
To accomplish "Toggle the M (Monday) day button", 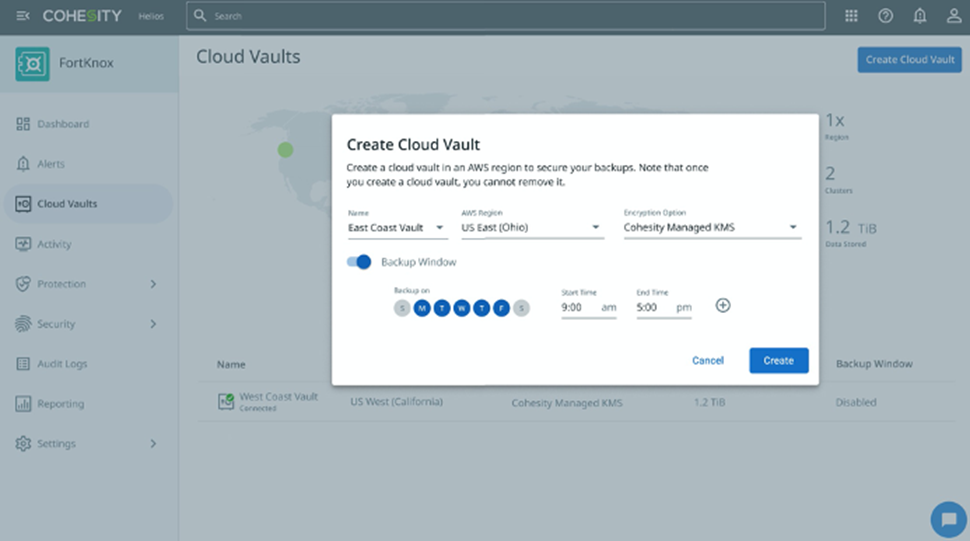I will pos(422,308).
